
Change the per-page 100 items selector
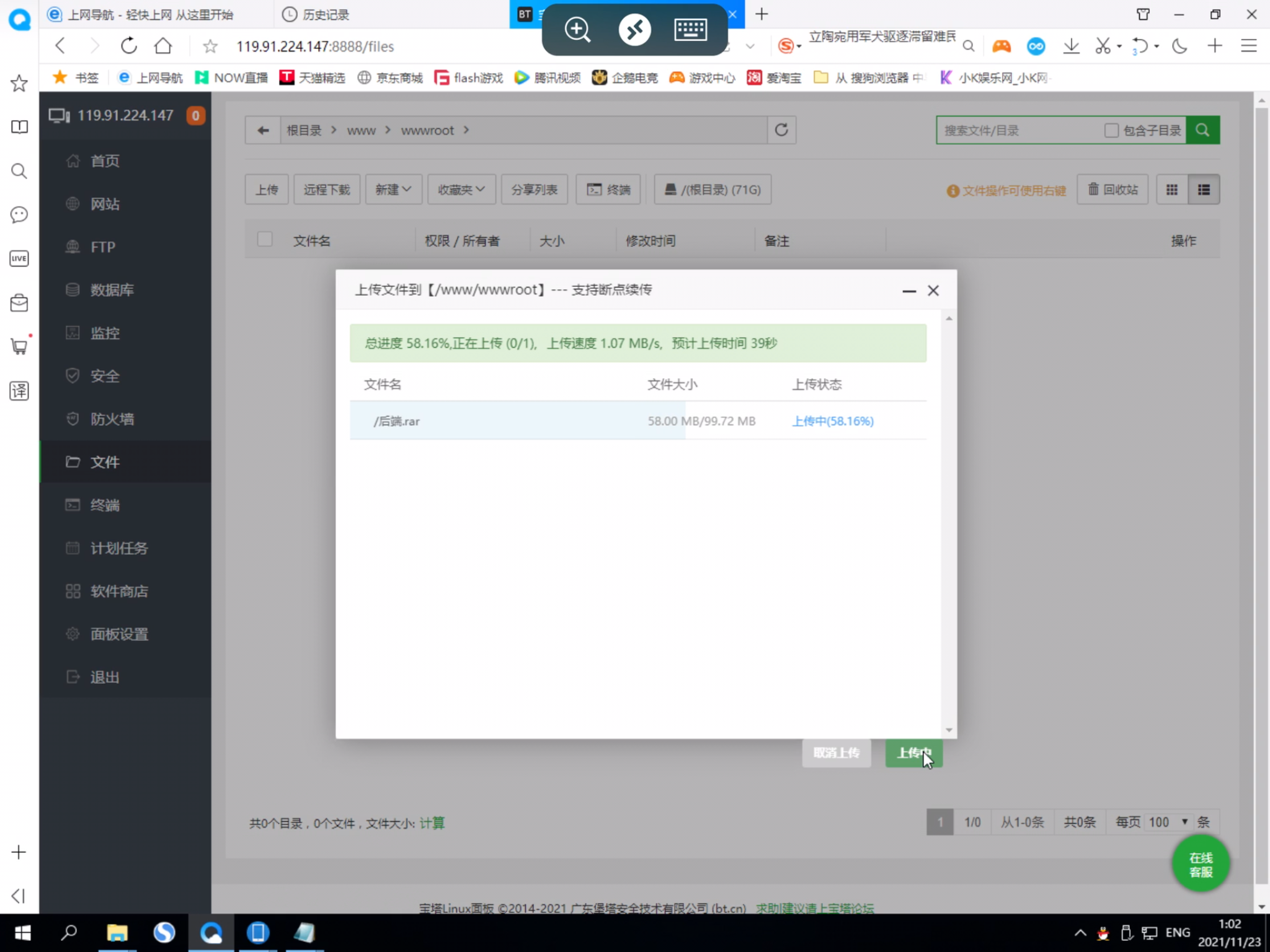click(1168, 822)
